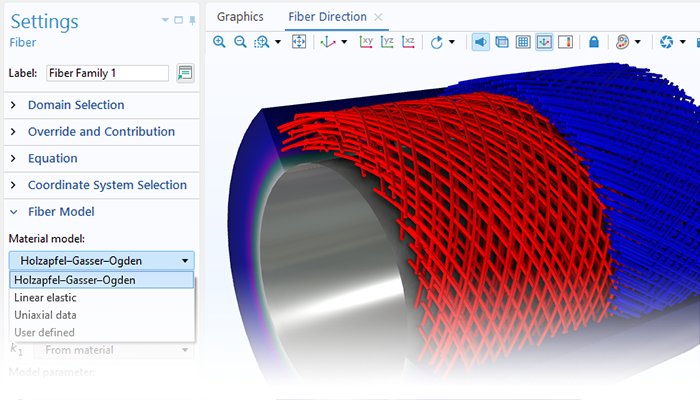Screen dimensions: 700x400
Task: Close the Fiber Direction tab
Action: click(378, 17)
